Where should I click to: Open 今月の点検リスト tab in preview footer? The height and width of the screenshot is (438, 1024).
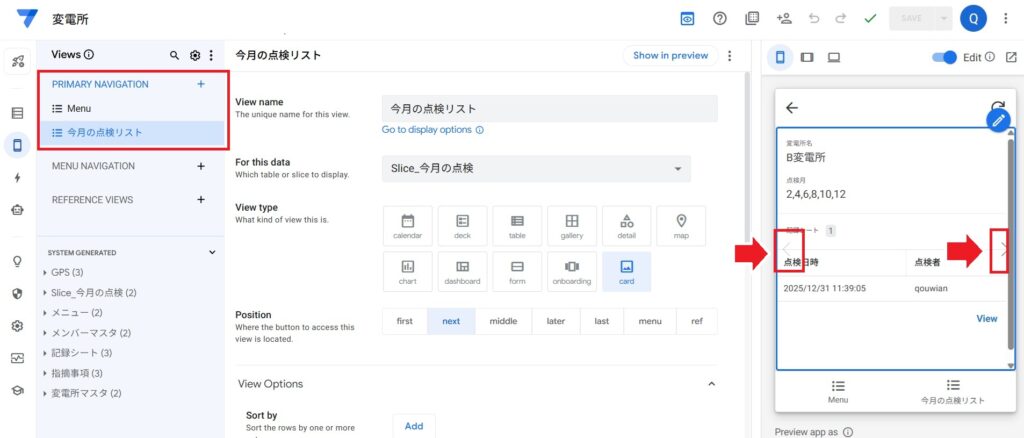tap(952, 391)
